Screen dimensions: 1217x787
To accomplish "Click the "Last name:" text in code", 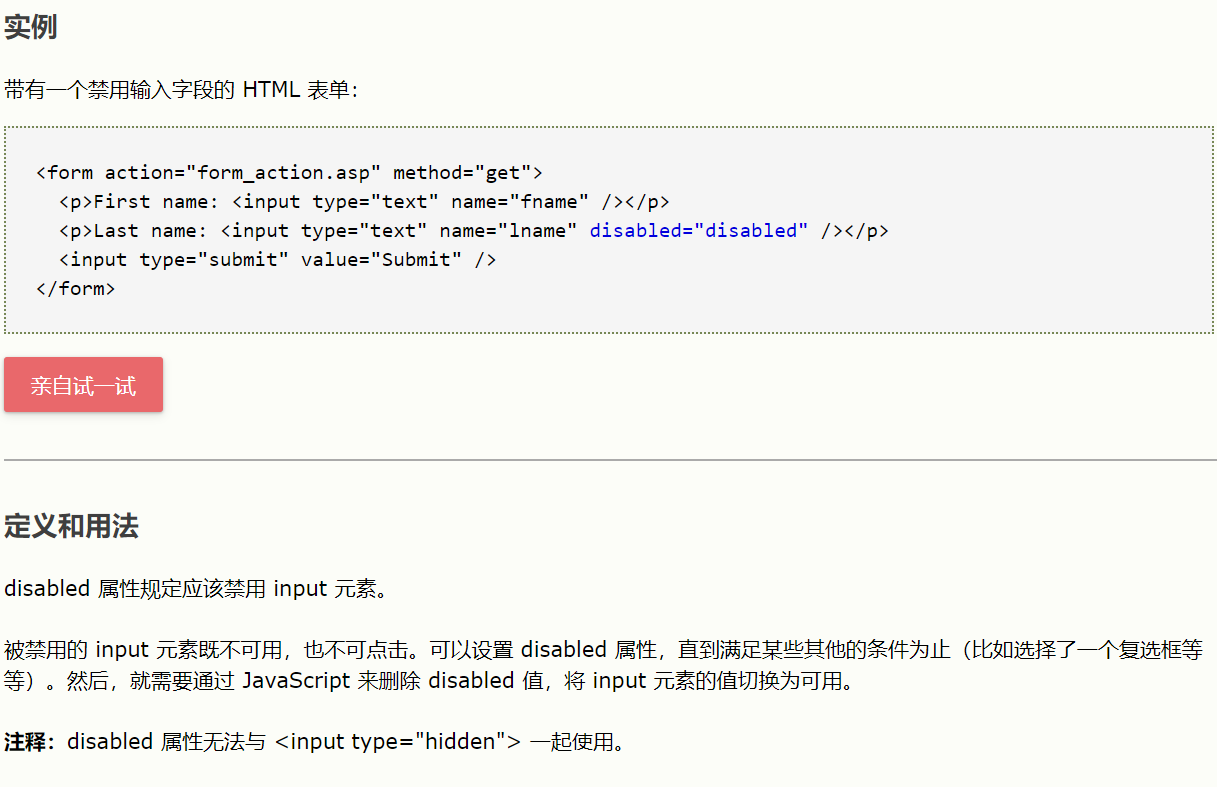I will [x=149, y=230].
